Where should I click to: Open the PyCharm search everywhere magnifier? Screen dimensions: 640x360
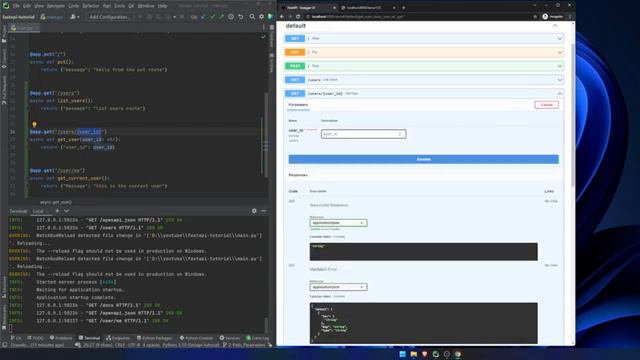252,17
